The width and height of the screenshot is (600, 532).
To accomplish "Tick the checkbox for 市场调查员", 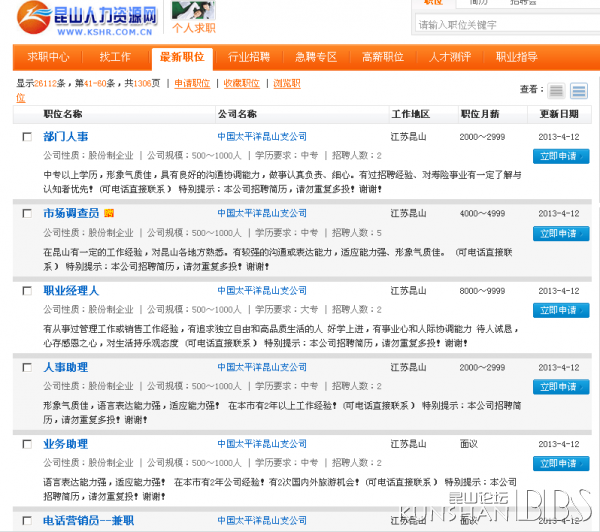I will 27,213.
